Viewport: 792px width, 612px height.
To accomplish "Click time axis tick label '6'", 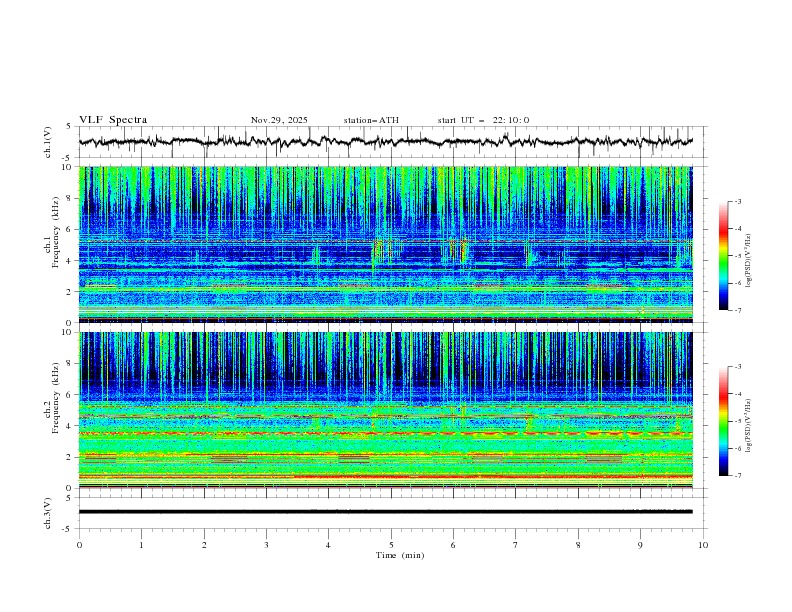I will 454,545.
